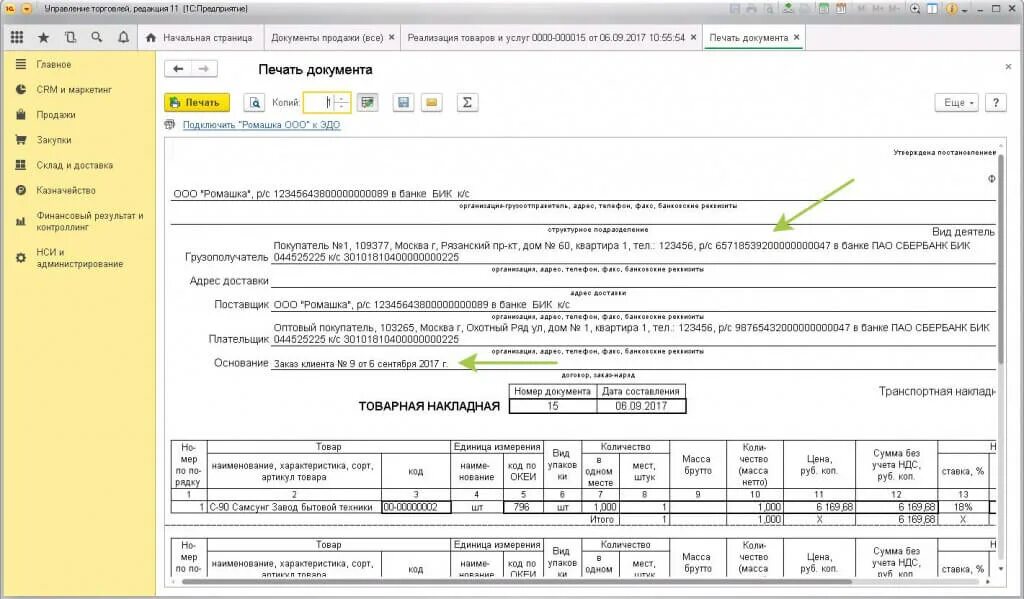Click date cell 06.09.2017
1024x599 pixels.
coord(641,406)
